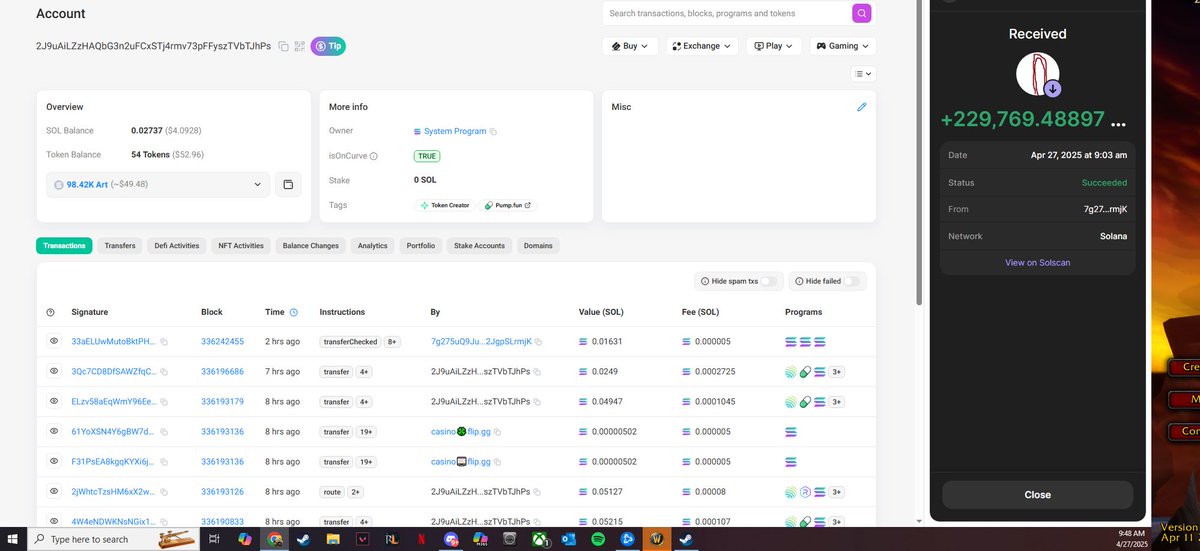Show the QR code for the account address
Image resolution: width=1200 pixels, height=551 pixels.
pyautogui.click(x=300, y=46)
